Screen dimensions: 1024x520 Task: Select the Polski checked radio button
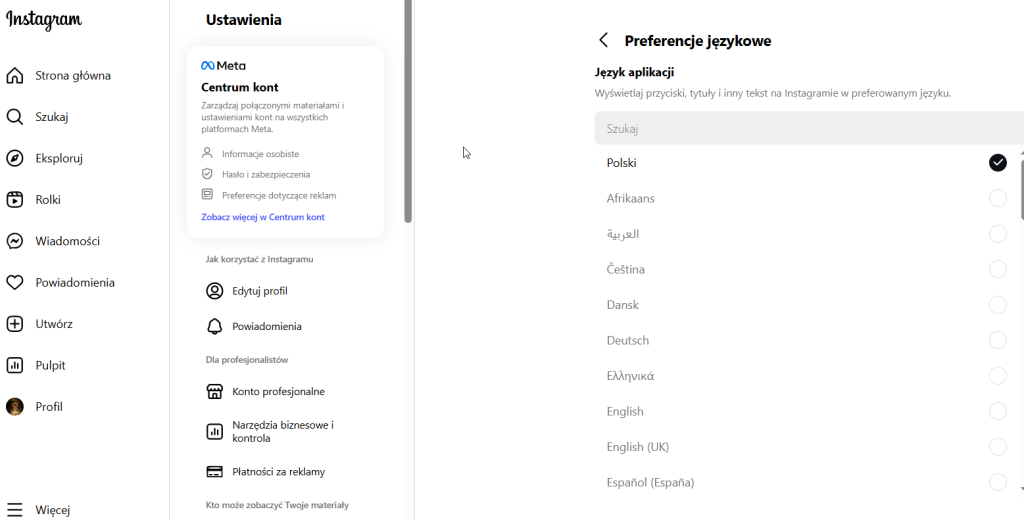(997, 163)
